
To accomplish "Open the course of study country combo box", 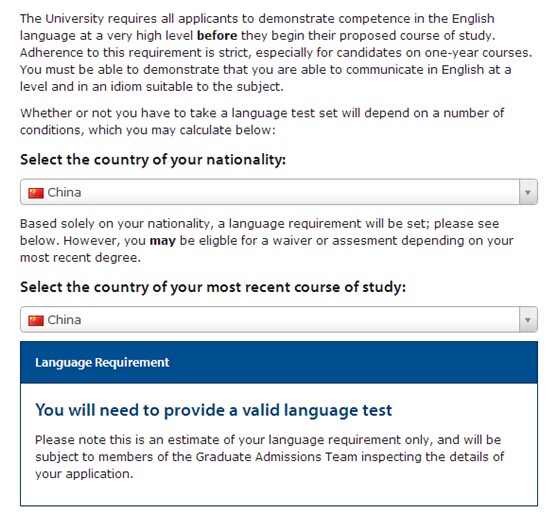I will (279, 320).
